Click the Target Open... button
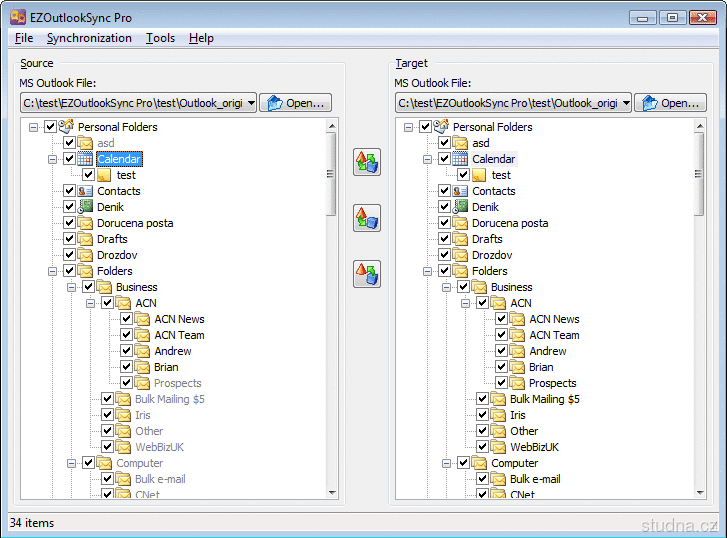Image resolution: width=727 pixels, height=538 pixels. point(671,103)
